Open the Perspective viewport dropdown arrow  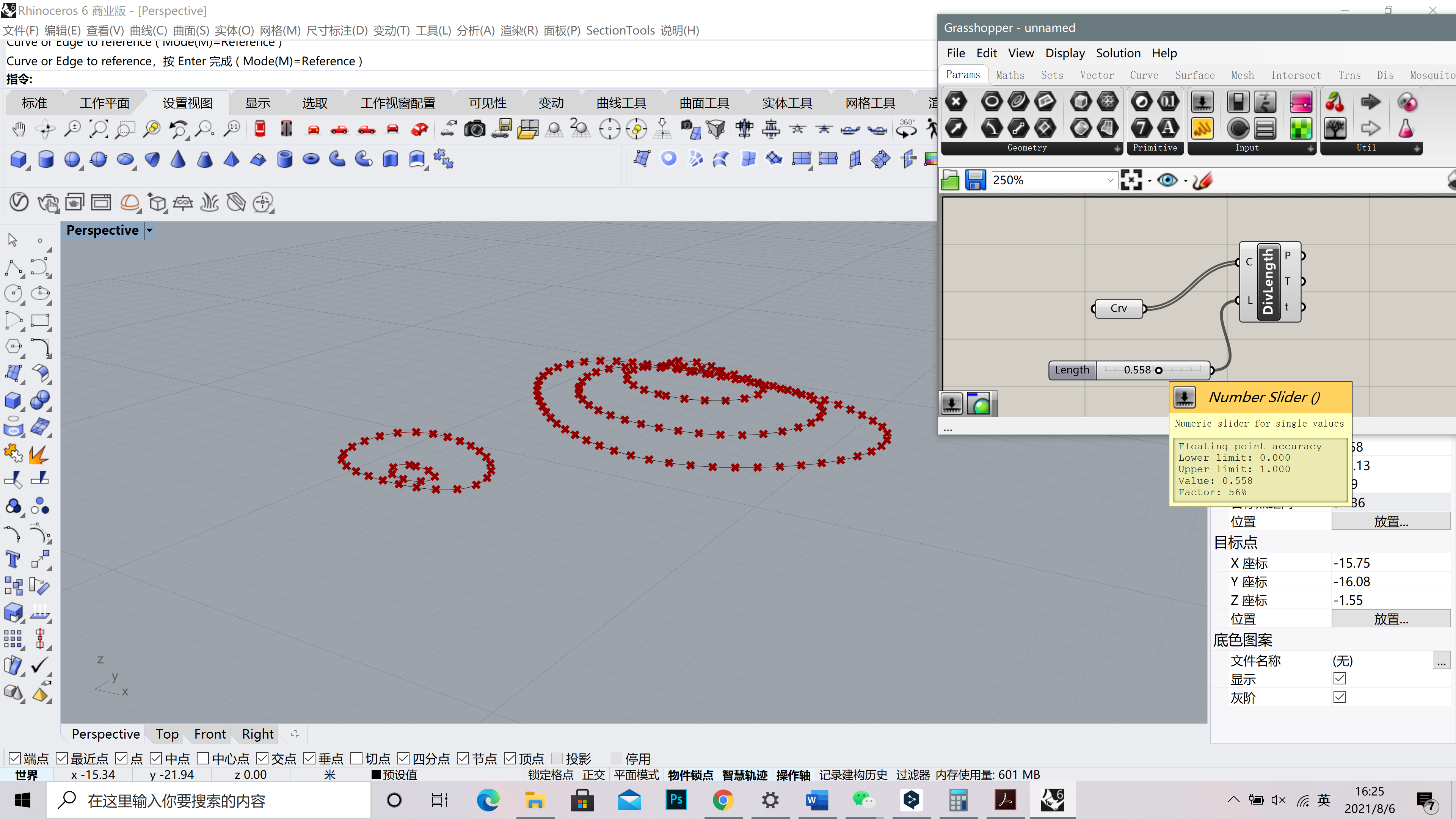149,231
